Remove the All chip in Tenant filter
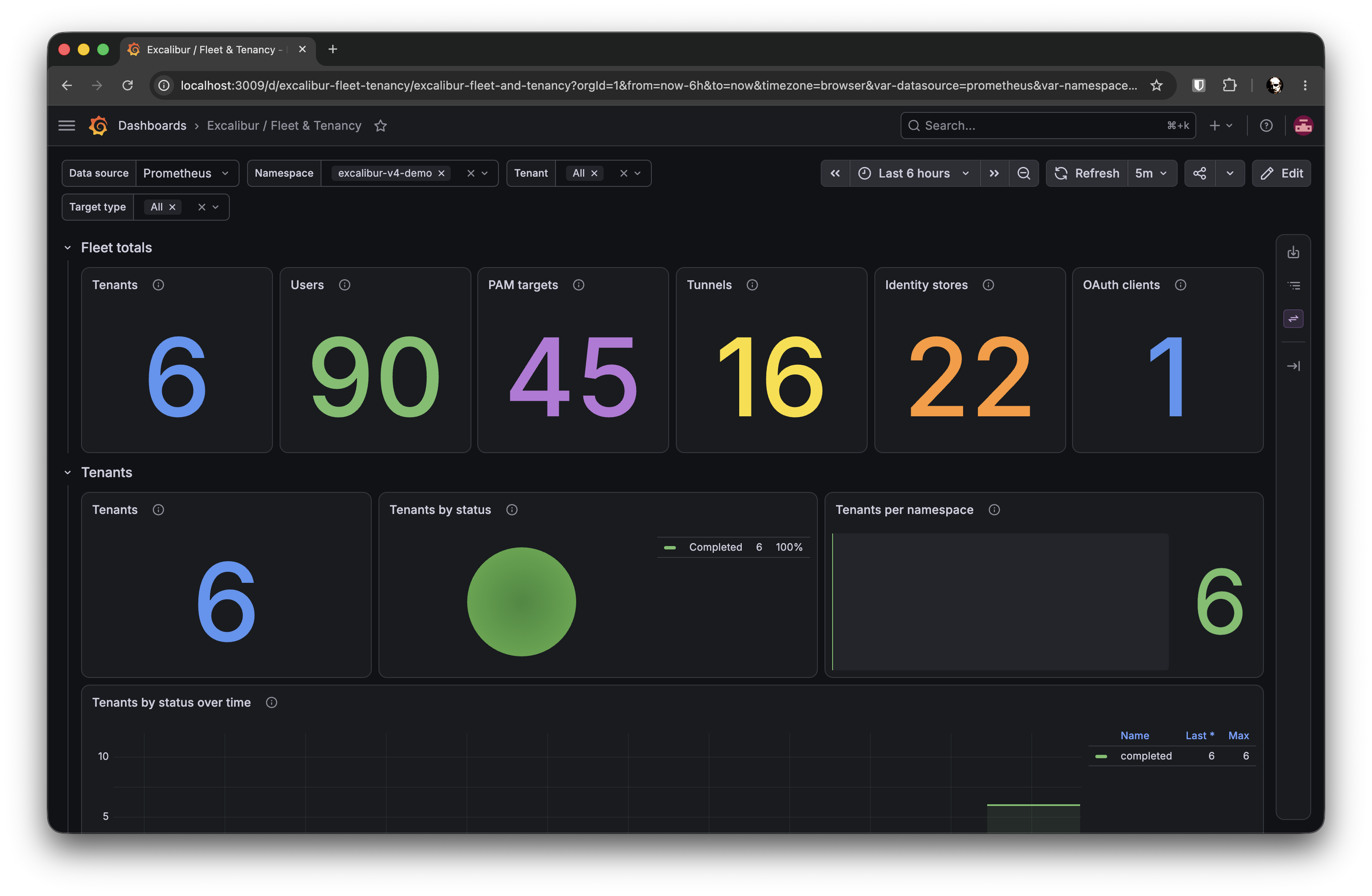Viewport: 1372px width, 896px height. click(594, 173)
